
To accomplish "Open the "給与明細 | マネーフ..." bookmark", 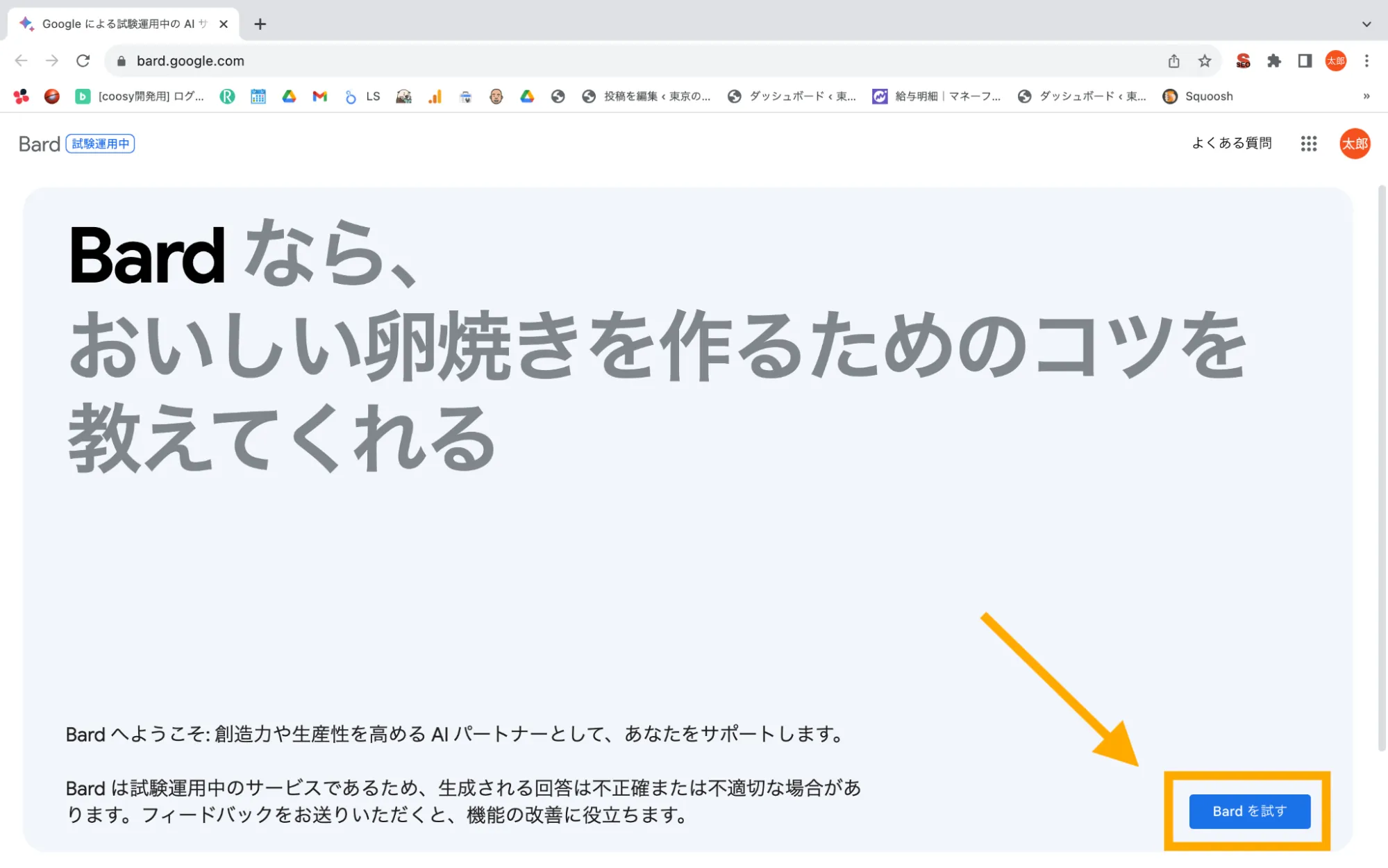I will (x=937, y=97).
